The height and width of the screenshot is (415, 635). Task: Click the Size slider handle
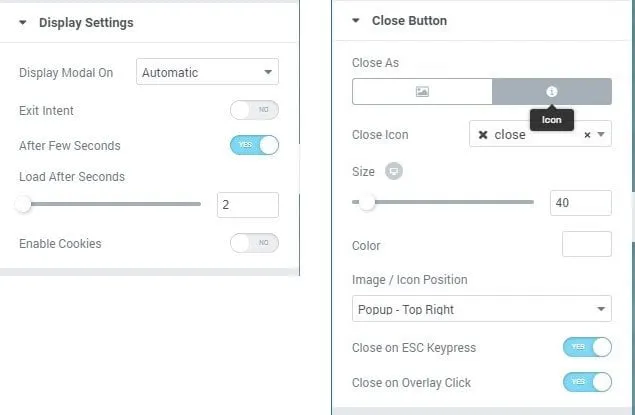[367, 202]
